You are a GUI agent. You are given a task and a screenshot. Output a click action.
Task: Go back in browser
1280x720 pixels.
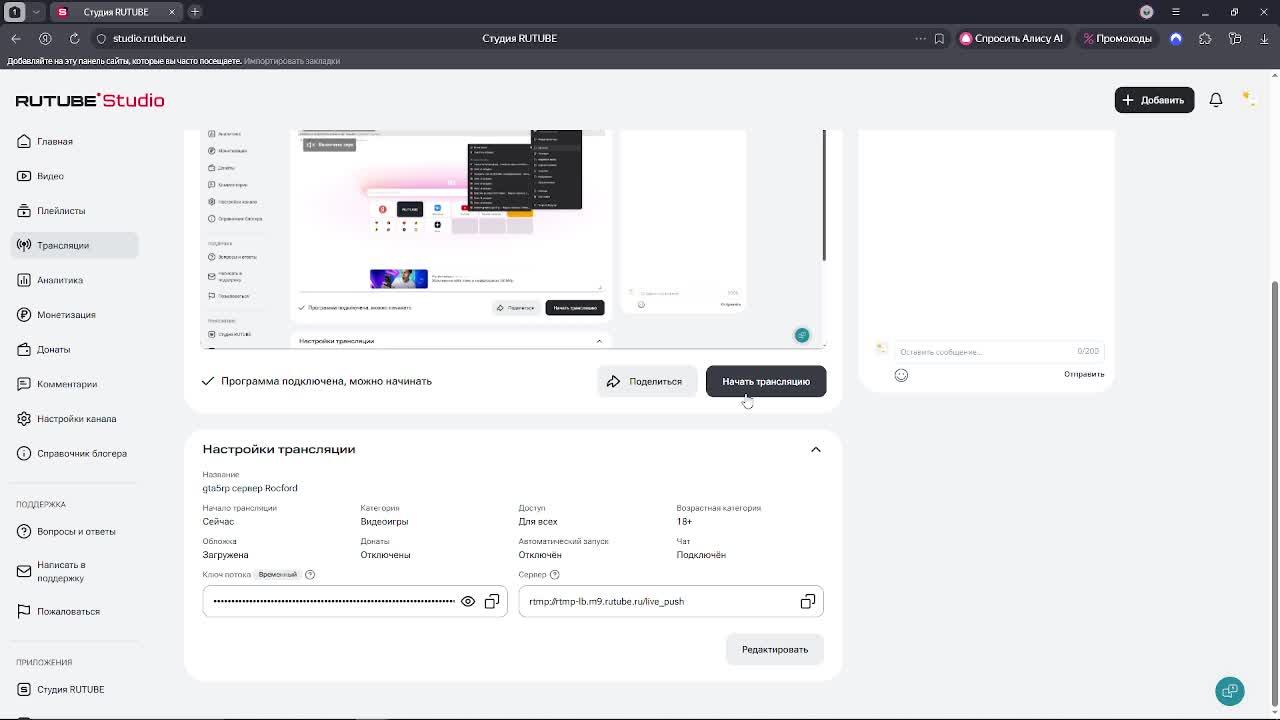(16, 38)
